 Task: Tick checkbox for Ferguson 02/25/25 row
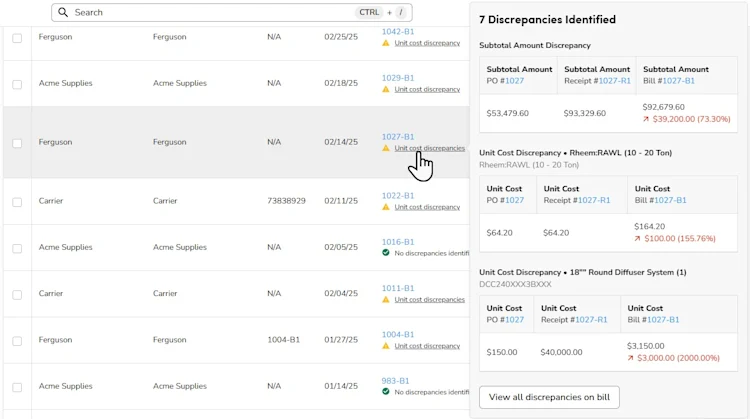click(17, 38)
